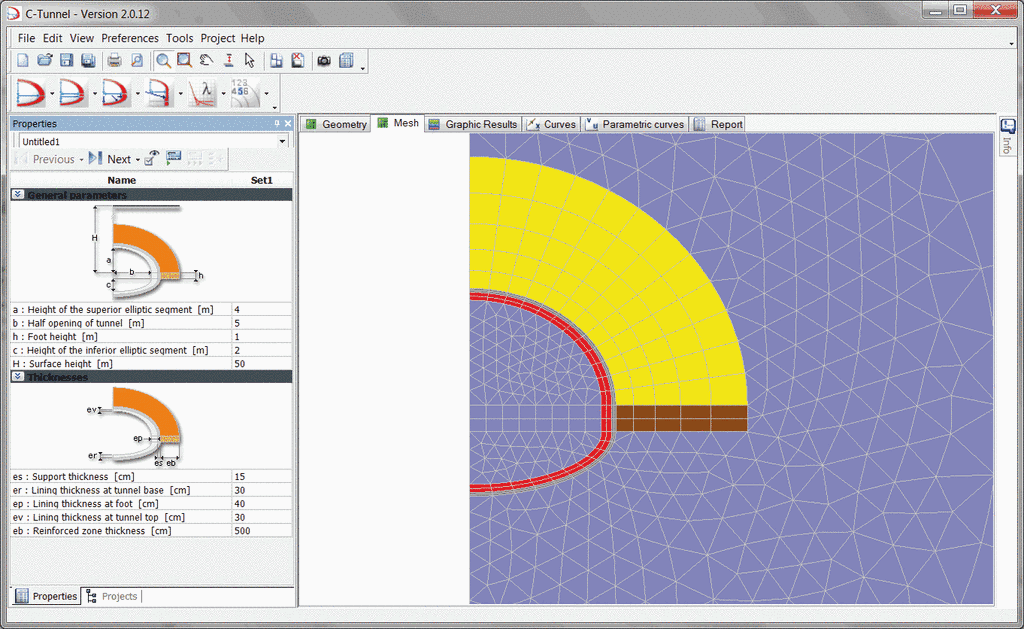This screenshot has height=629, width=1024.
Task: Open the Next button dropdown arrow
Action: click(138, 160)
